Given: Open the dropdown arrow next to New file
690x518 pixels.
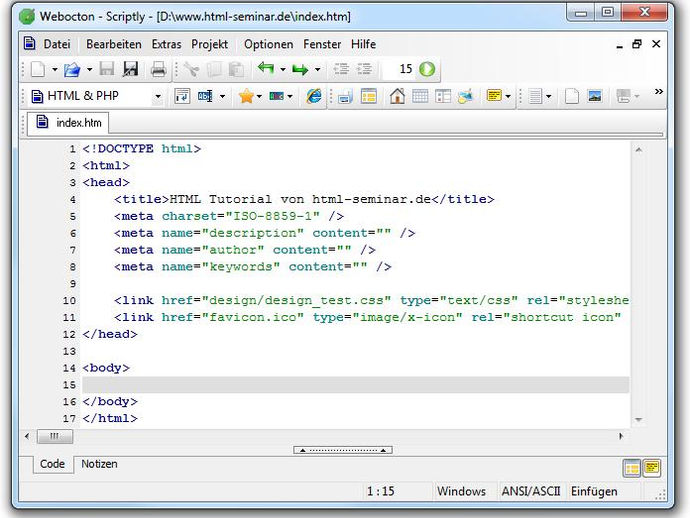Looking at the screenshot, I should 55,70.
